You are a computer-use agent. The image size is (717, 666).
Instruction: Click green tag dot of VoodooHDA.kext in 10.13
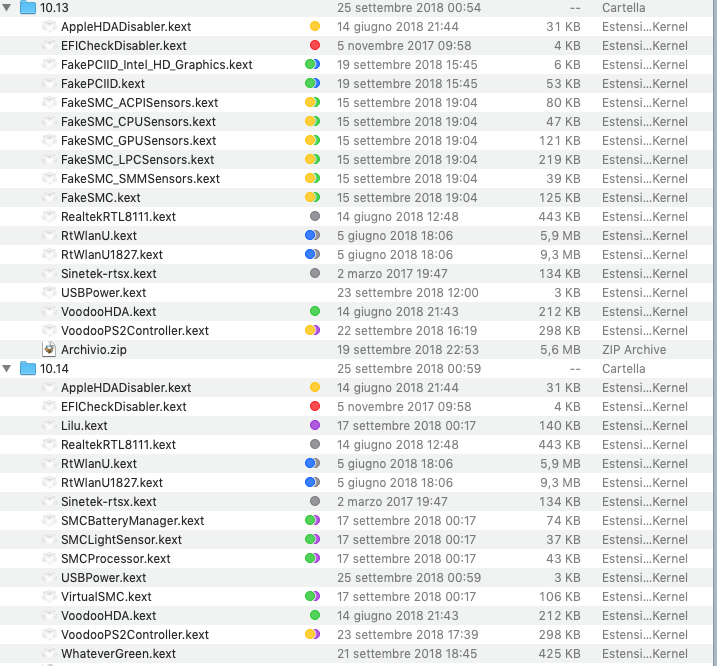pos(315,311)
